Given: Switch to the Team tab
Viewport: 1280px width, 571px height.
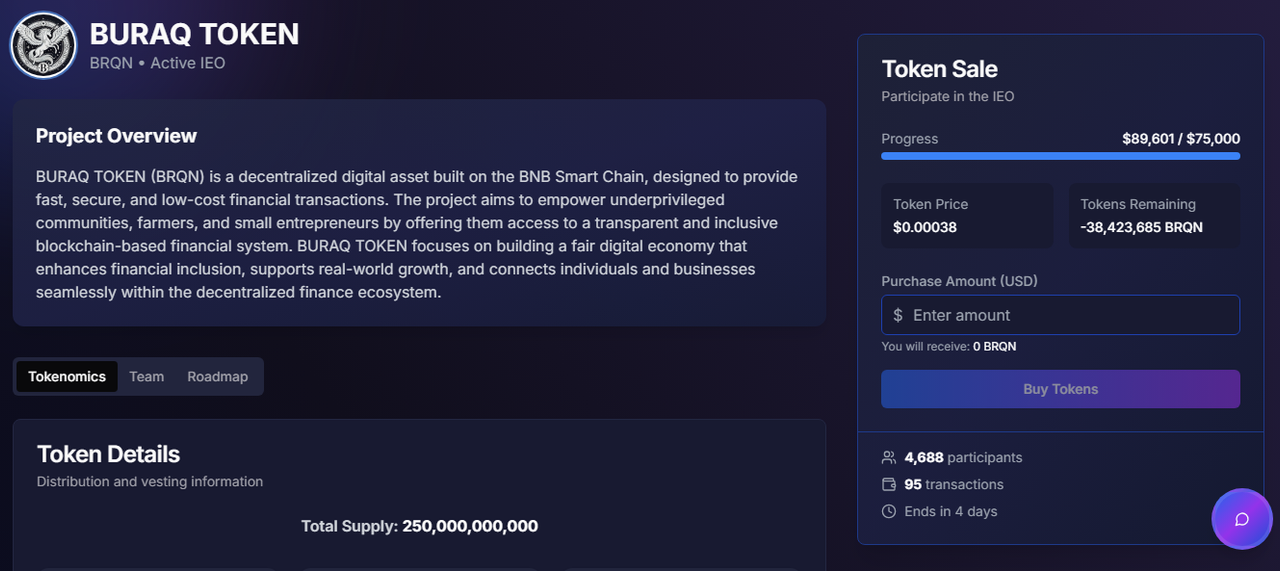Looking at the screenshot, I should pyautogui.click(x=146, y=377).
